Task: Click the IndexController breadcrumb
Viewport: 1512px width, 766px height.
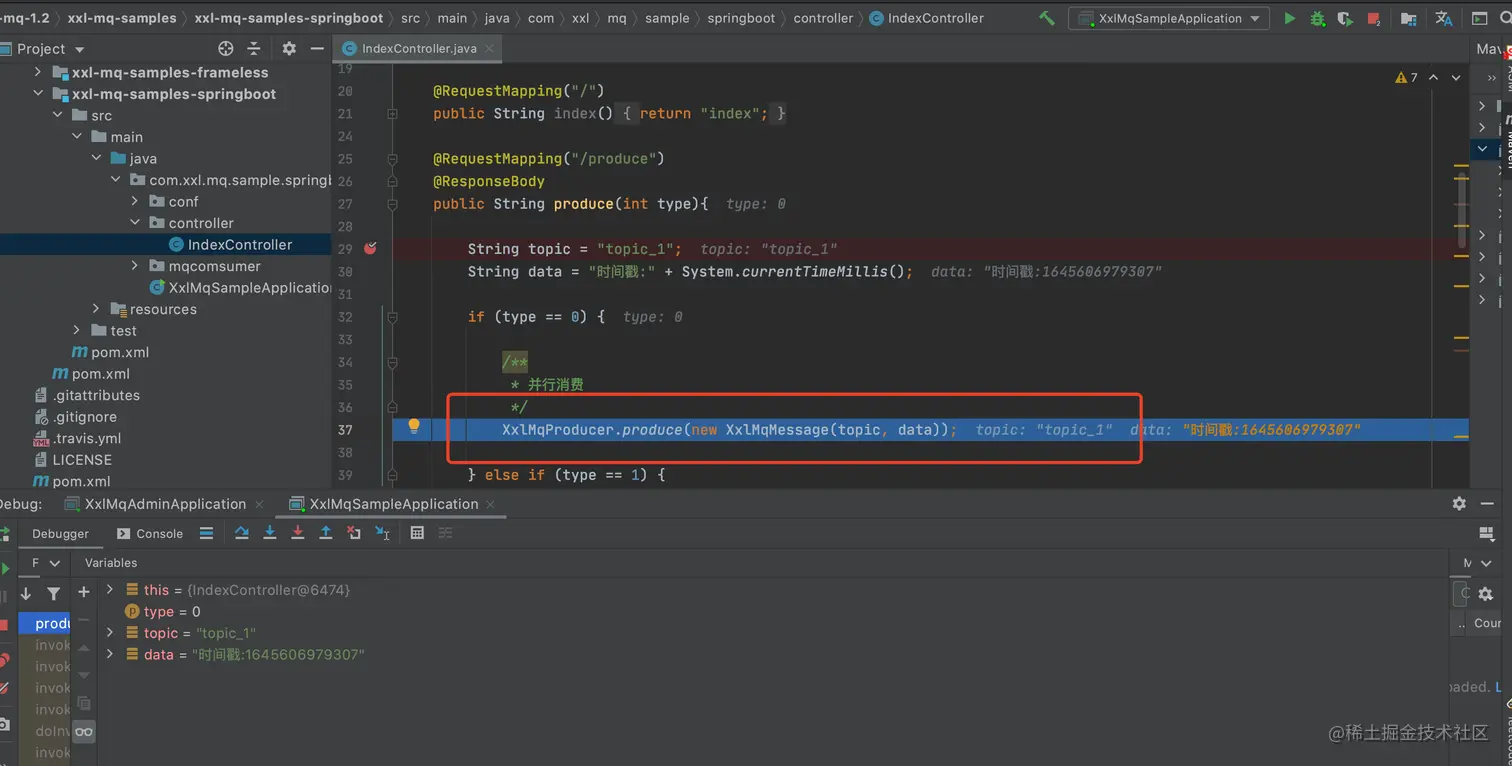Action: 927,18
